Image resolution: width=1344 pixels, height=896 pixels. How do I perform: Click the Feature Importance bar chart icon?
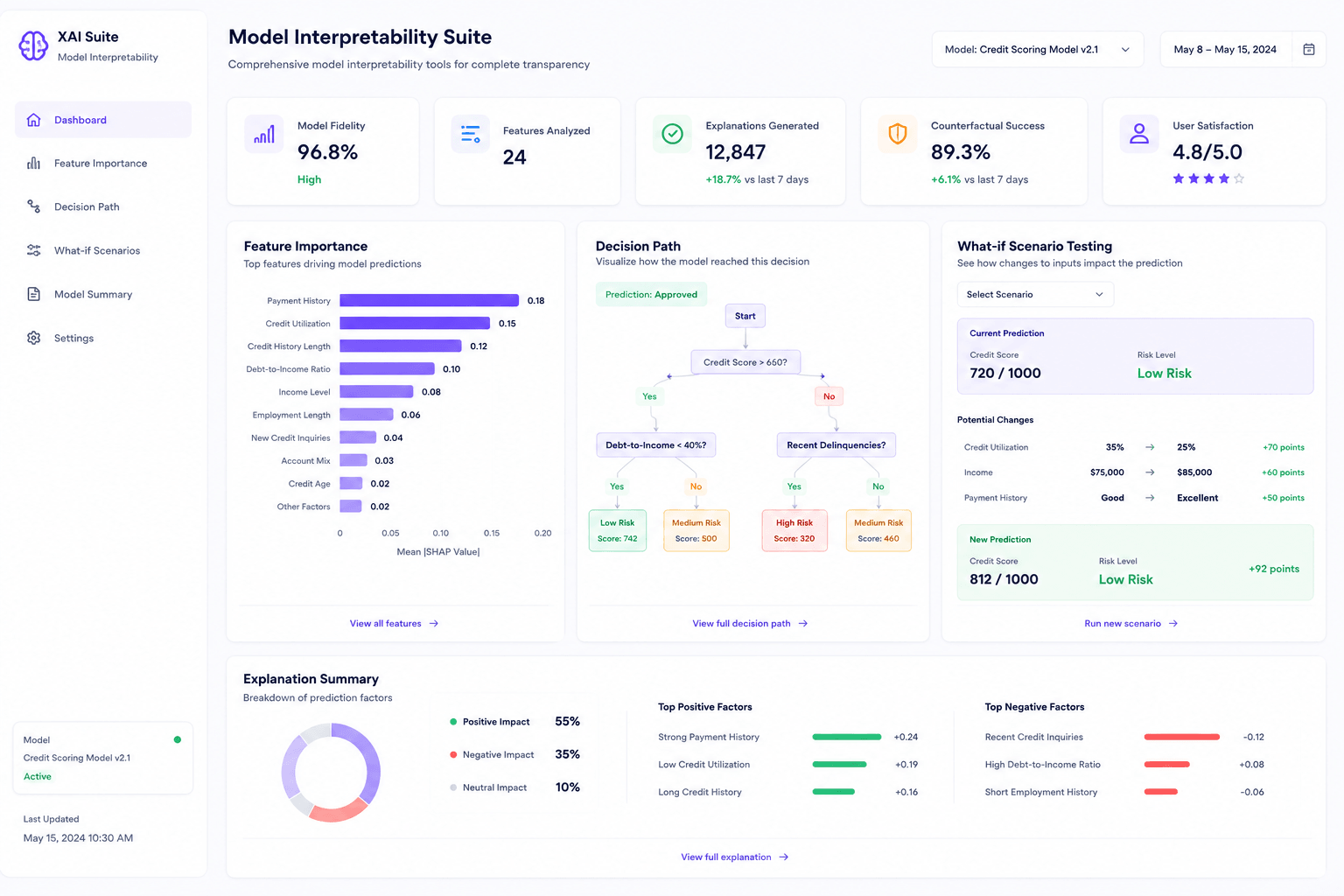pos(34,164)
